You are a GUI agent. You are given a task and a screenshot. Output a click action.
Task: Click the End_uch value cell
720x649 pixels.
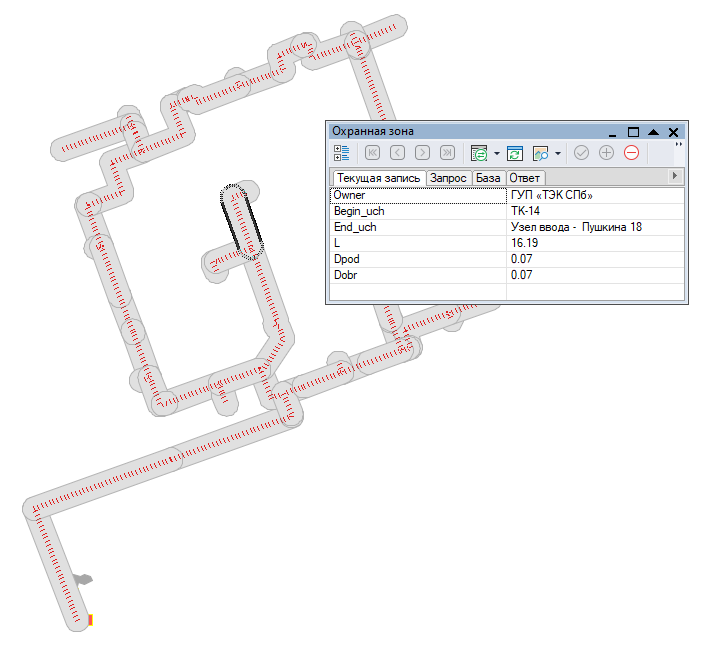pos(594,227)
